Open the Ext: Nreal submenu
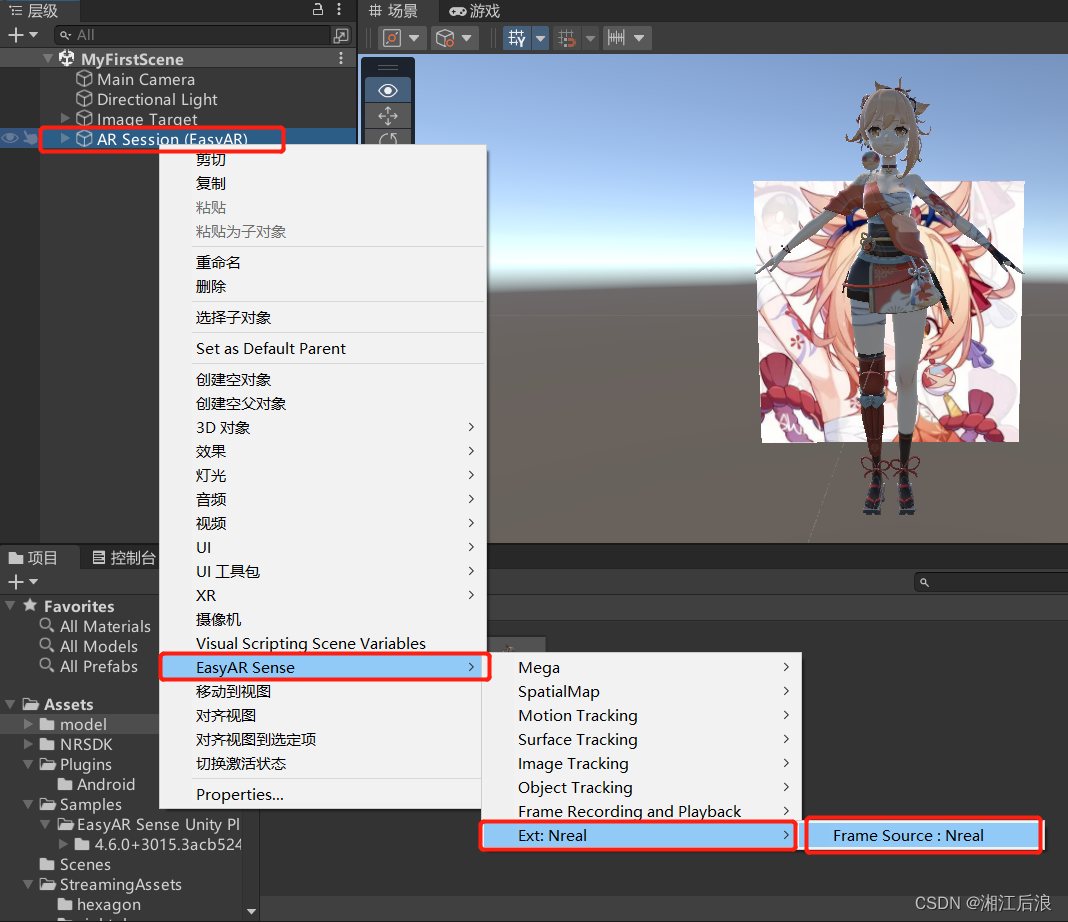The width and height of the screenshot is (1068, 922). click(x=638, y=836)
